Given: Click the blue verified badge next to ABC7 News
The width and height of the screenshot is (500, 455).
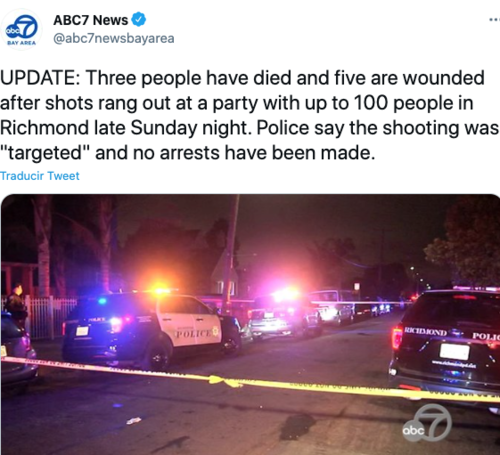Looking at the screenshot, I should [x=138, y=19].
